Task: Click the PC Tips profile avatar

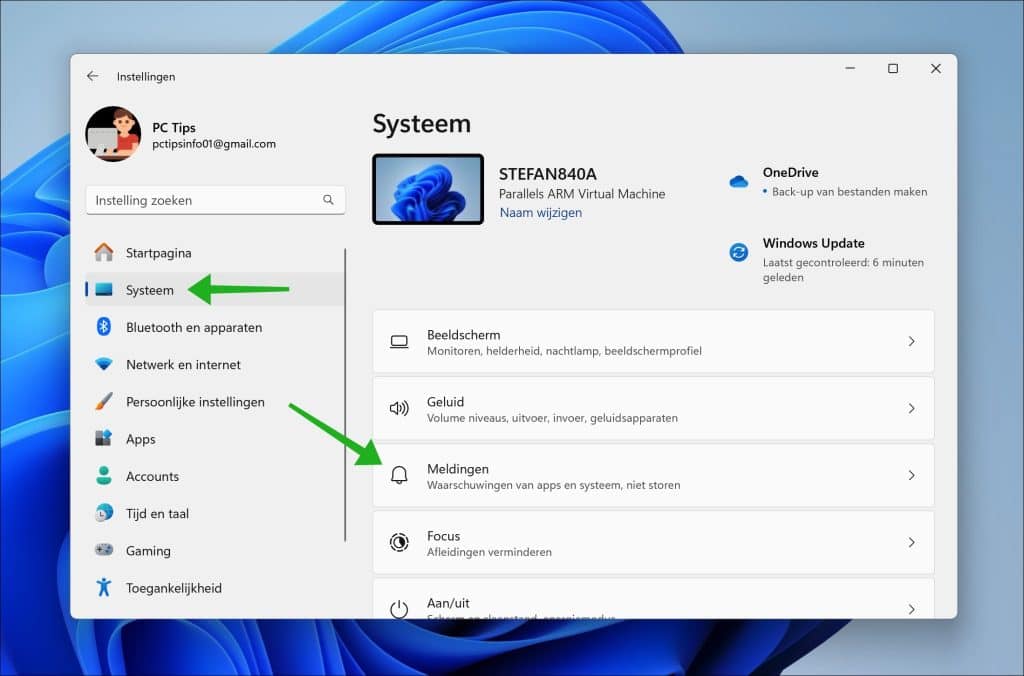Action: coord(113,134)
